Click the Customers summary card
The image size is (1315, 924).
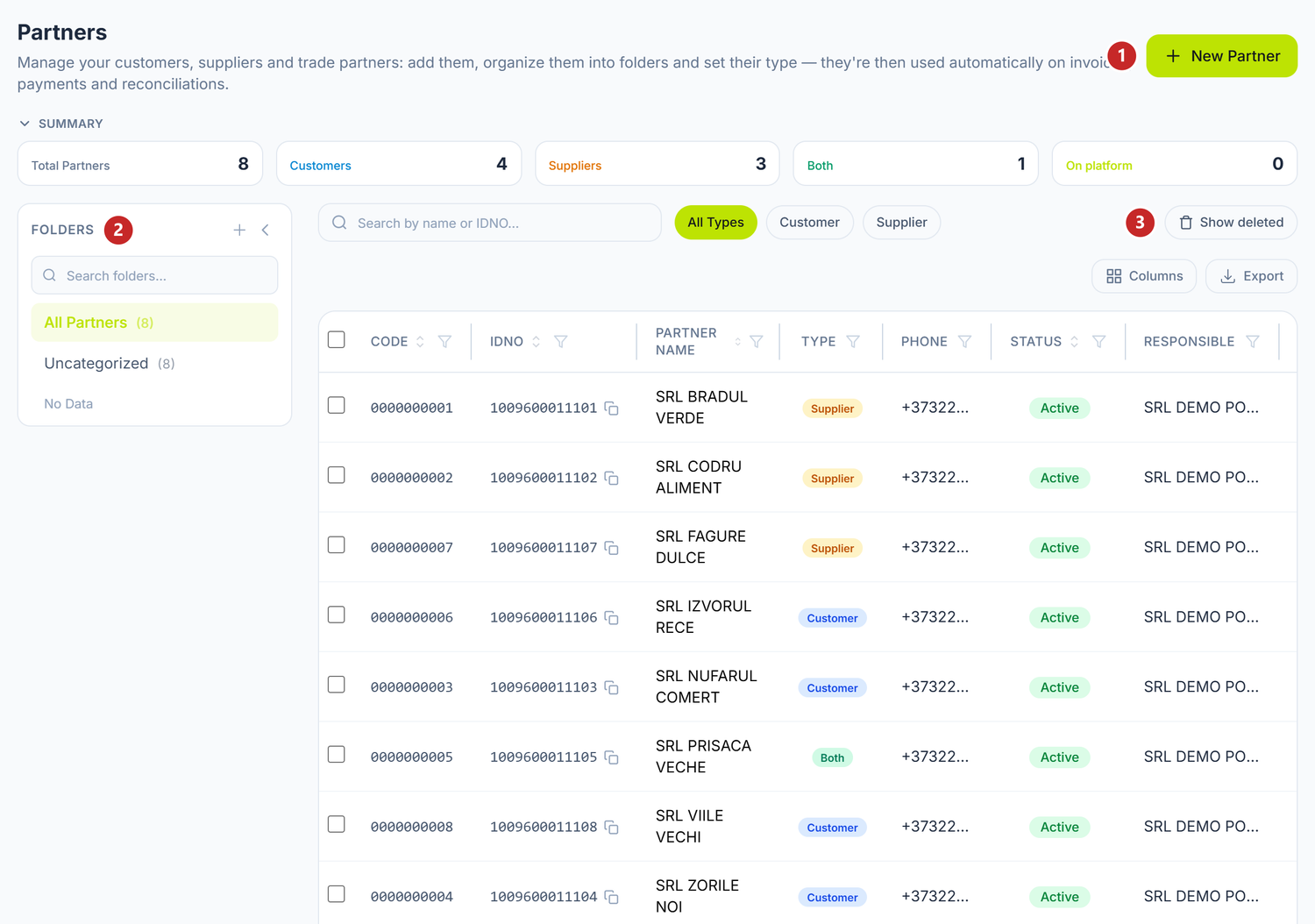tap(399, 164)
